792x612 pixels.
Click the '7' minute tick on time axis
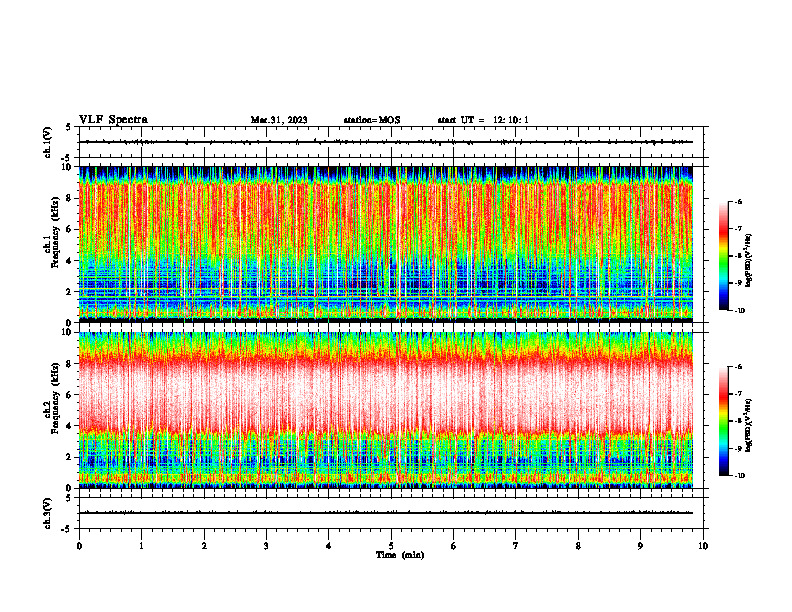pos(516,546)
